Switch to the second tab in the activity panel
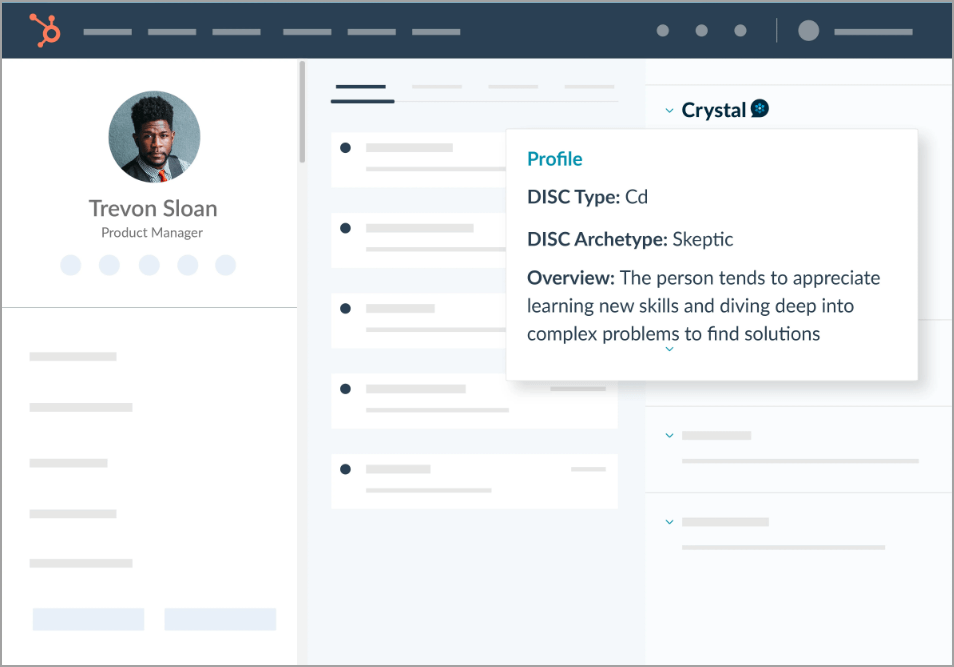This screenshot has height=667, width=954. pos(437,88)
